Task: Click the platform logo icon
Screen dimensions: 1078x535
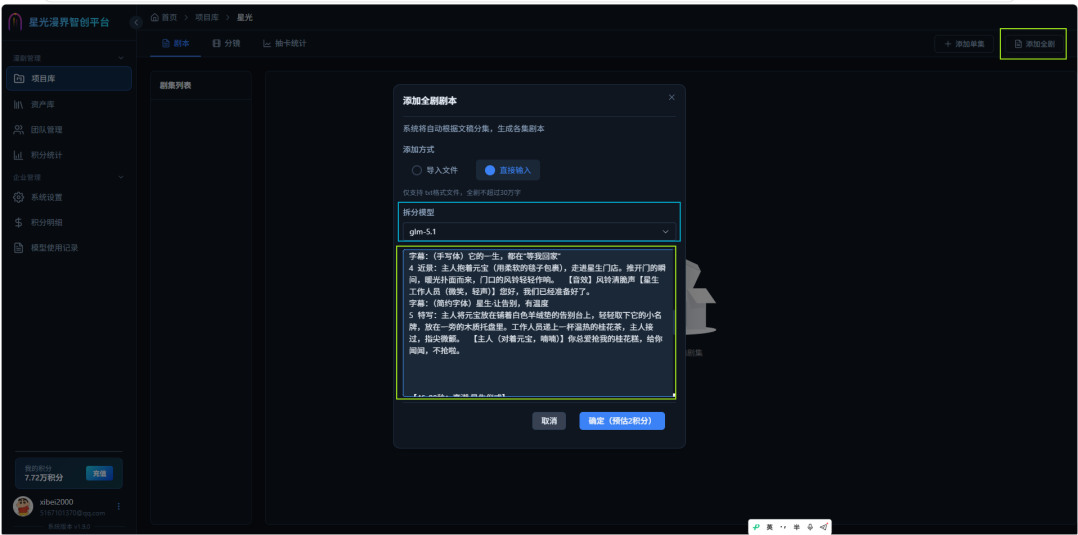Action: [x=15, y=22]
